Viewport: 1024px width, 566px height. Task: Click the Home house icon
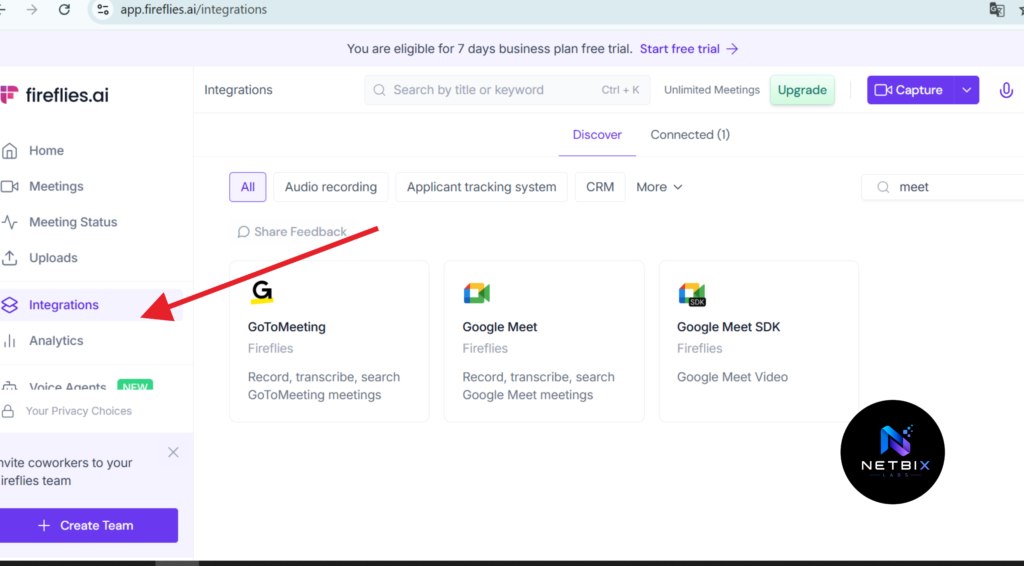click(x=9, y=151)
